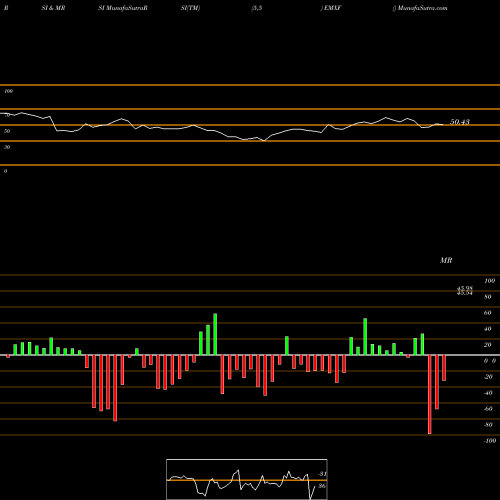Click the 30 level label on RSI panel

click(x=7, y=147)
